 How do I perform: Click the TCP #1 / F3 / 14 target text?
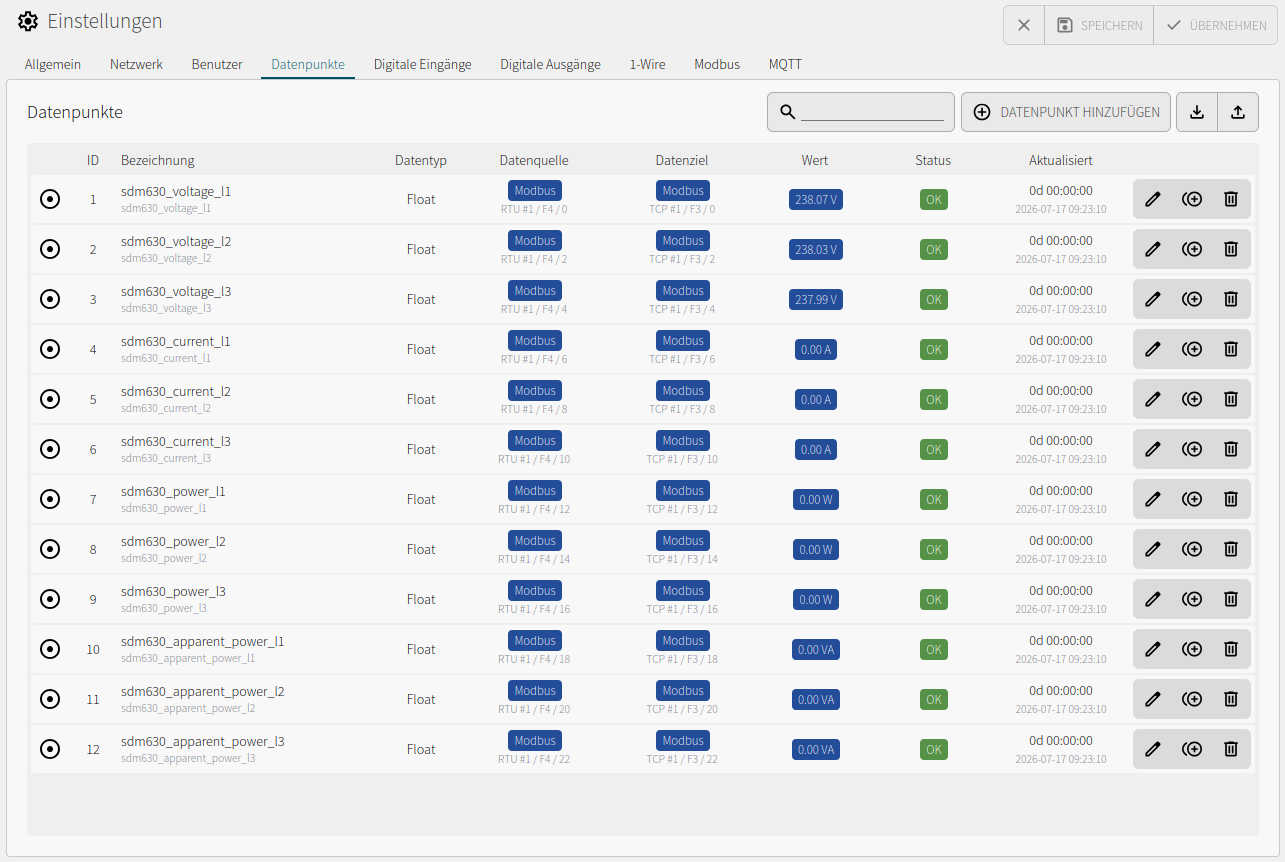point(682,559)
